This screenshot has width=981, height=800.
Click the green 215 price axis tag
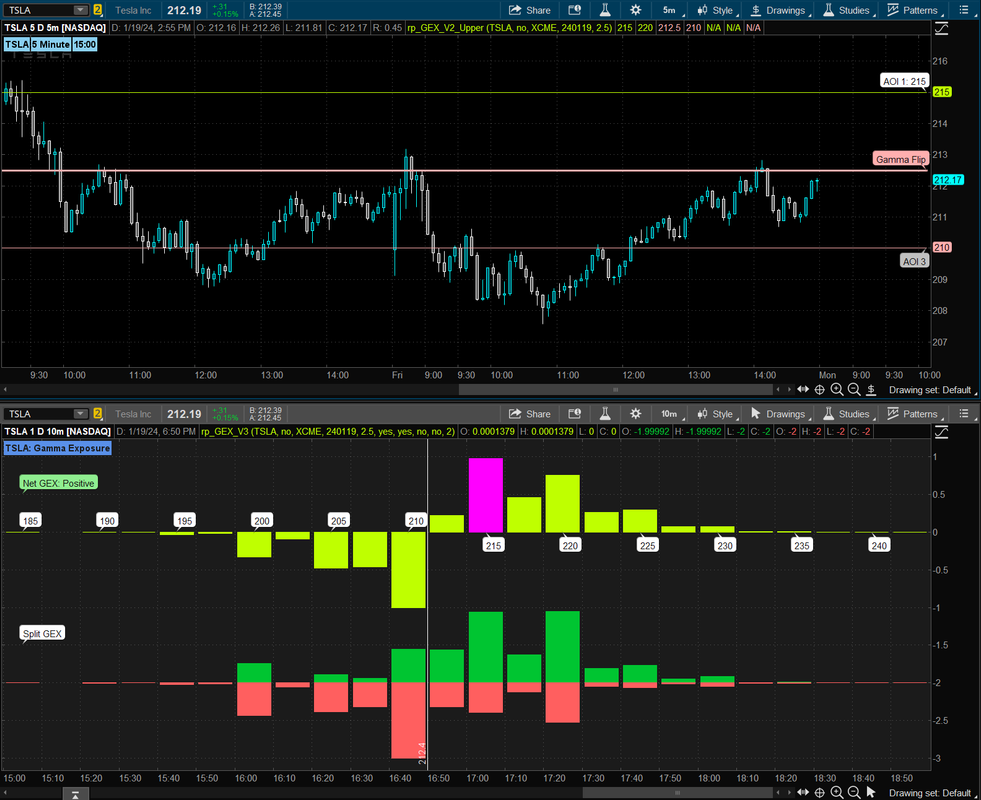942,92
